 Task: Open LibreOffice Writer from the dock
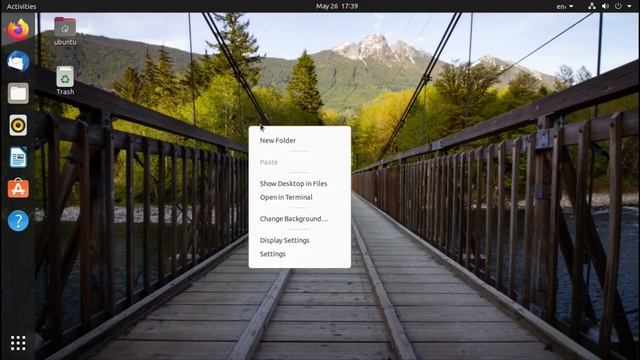[18, 157]
